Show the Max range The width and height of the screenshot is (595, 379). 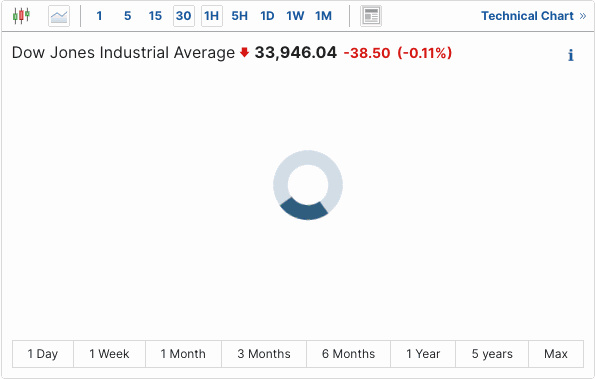(x=556, y=354)
